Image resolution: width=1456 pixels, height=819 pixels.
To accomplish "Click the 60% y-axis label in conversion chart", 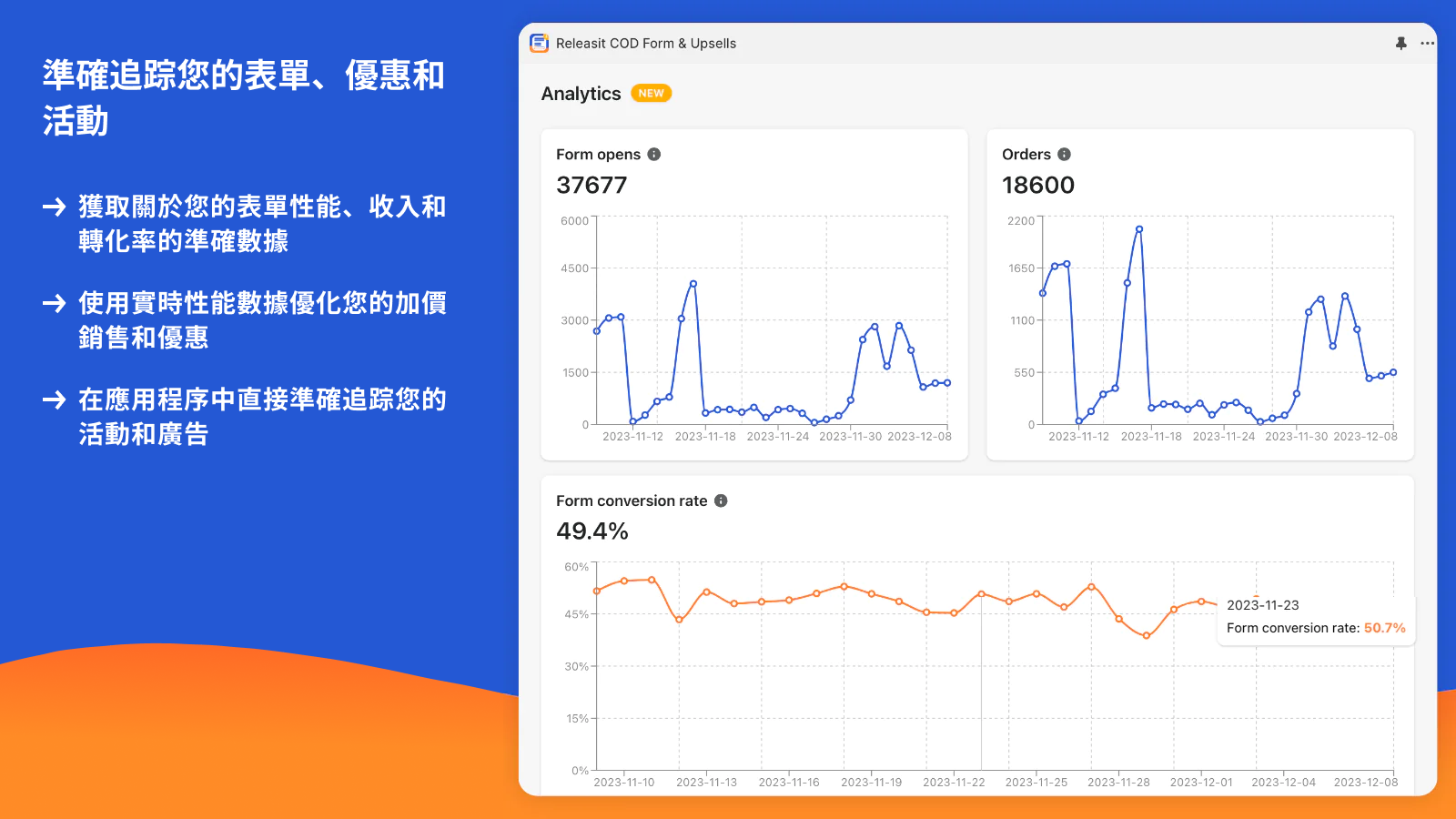I will (576, 567).
